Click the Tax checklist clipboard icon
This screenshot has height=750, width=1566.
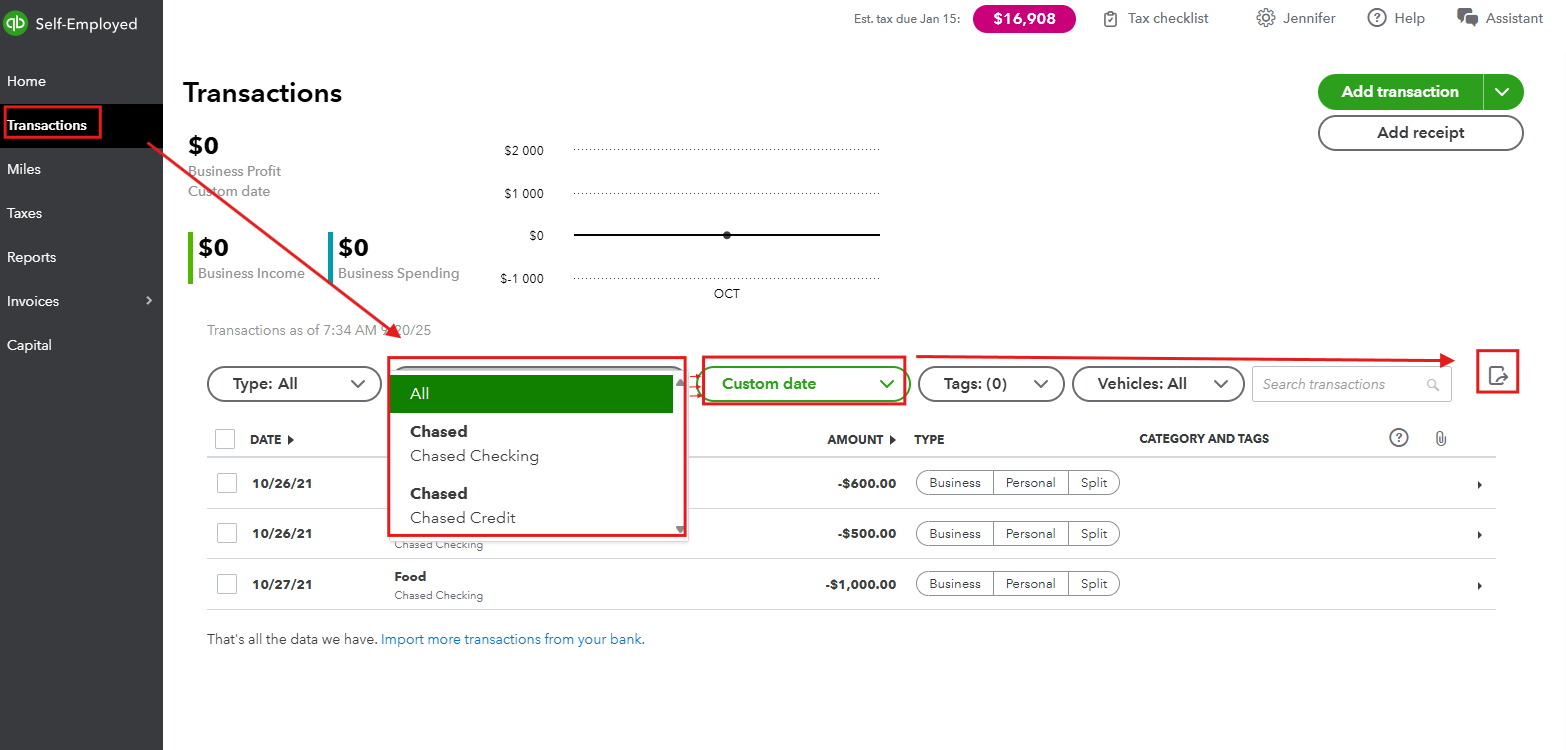pyautogui.click(x=1110, y=19)
